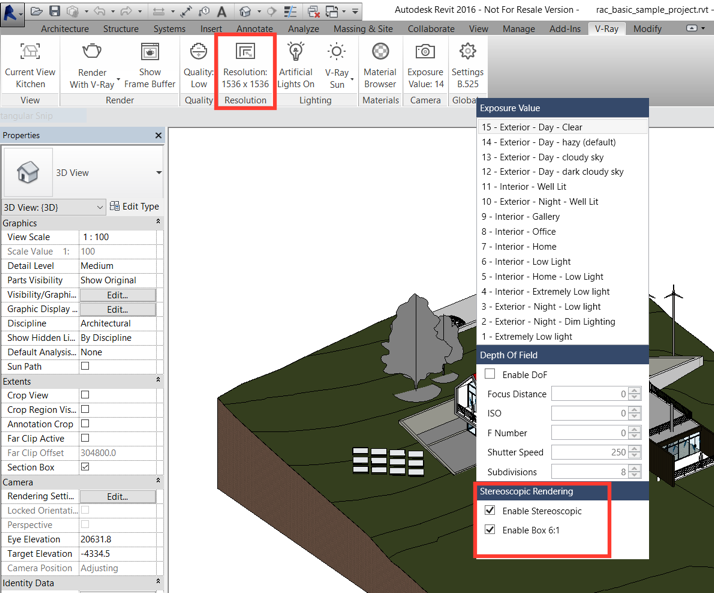Click the Focus Distance input field
714x593 pixels.
tap(590, 394)
